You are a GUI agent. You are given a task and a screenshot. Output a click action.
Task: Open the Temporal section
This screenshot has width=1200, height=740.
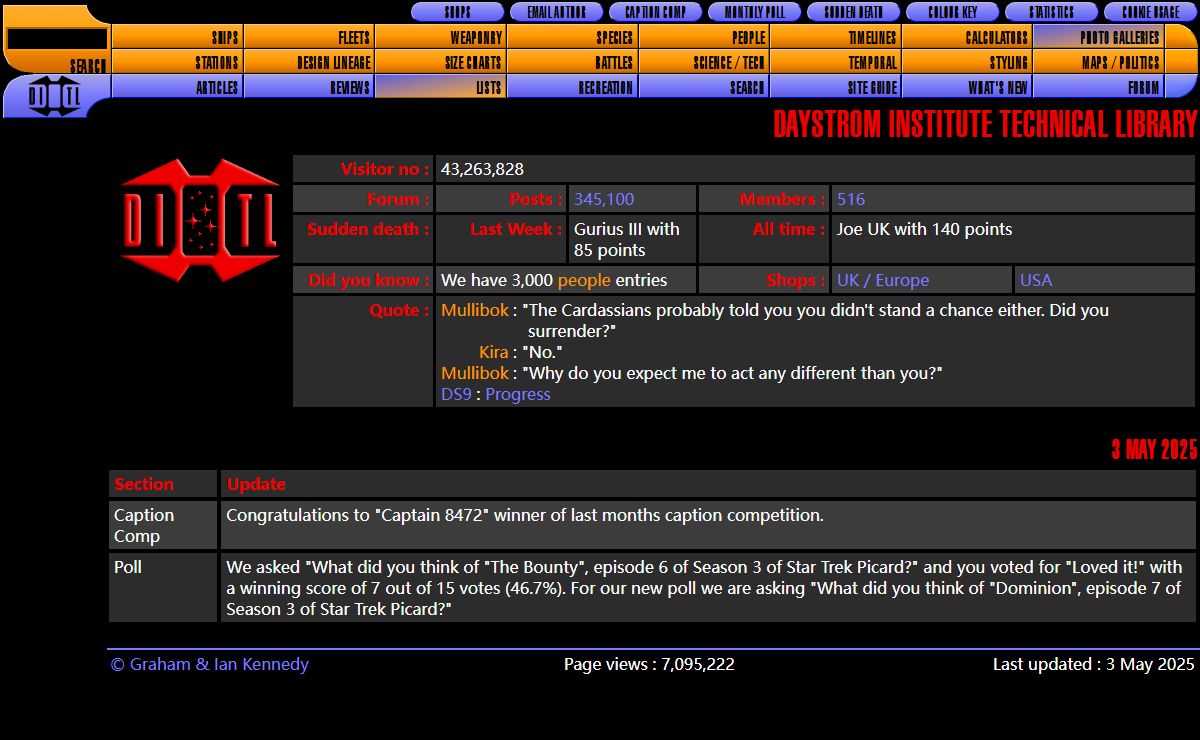[x=835, y=62]
